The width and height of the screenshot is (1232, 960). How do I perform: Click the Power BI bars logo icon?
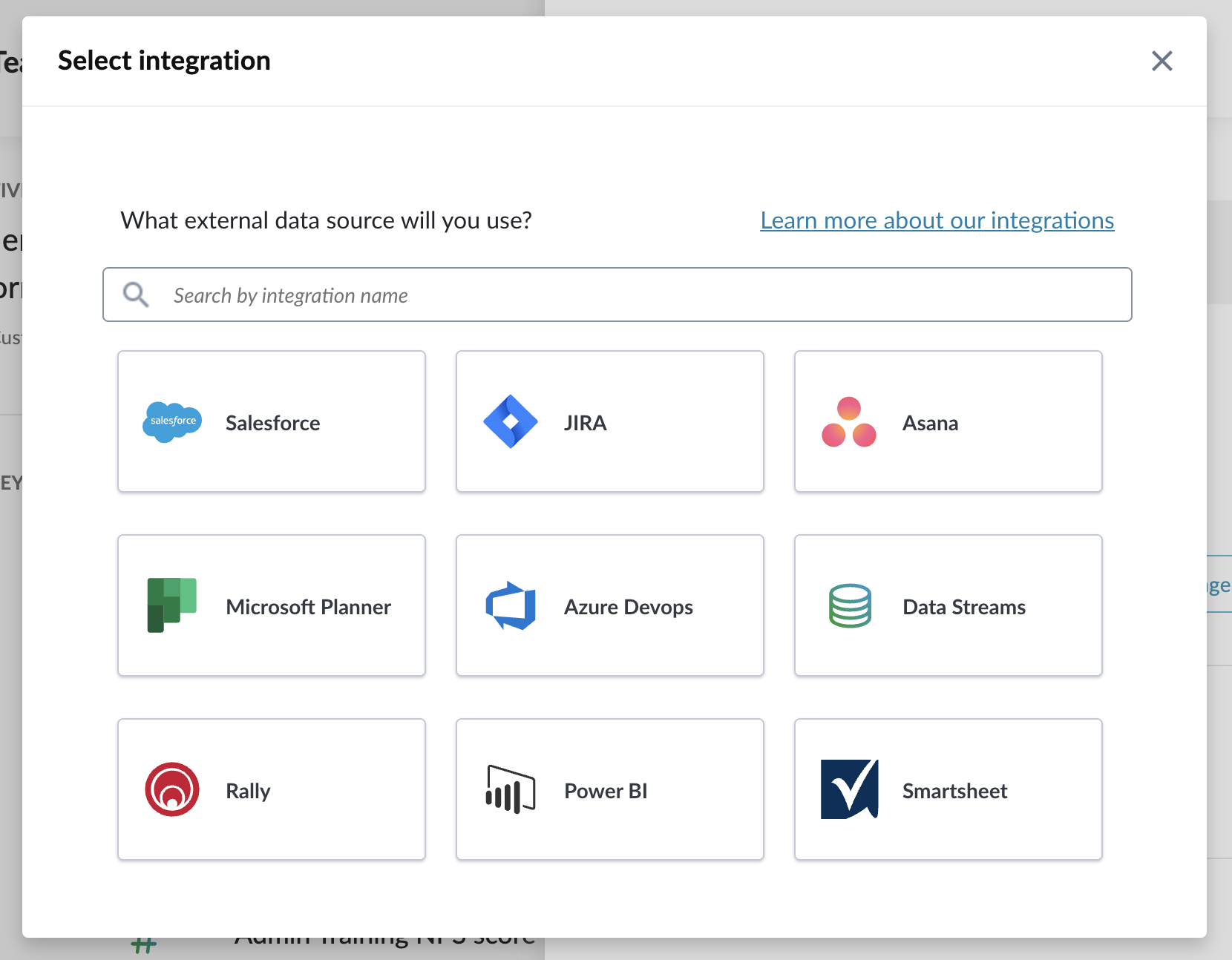[511, 789]
